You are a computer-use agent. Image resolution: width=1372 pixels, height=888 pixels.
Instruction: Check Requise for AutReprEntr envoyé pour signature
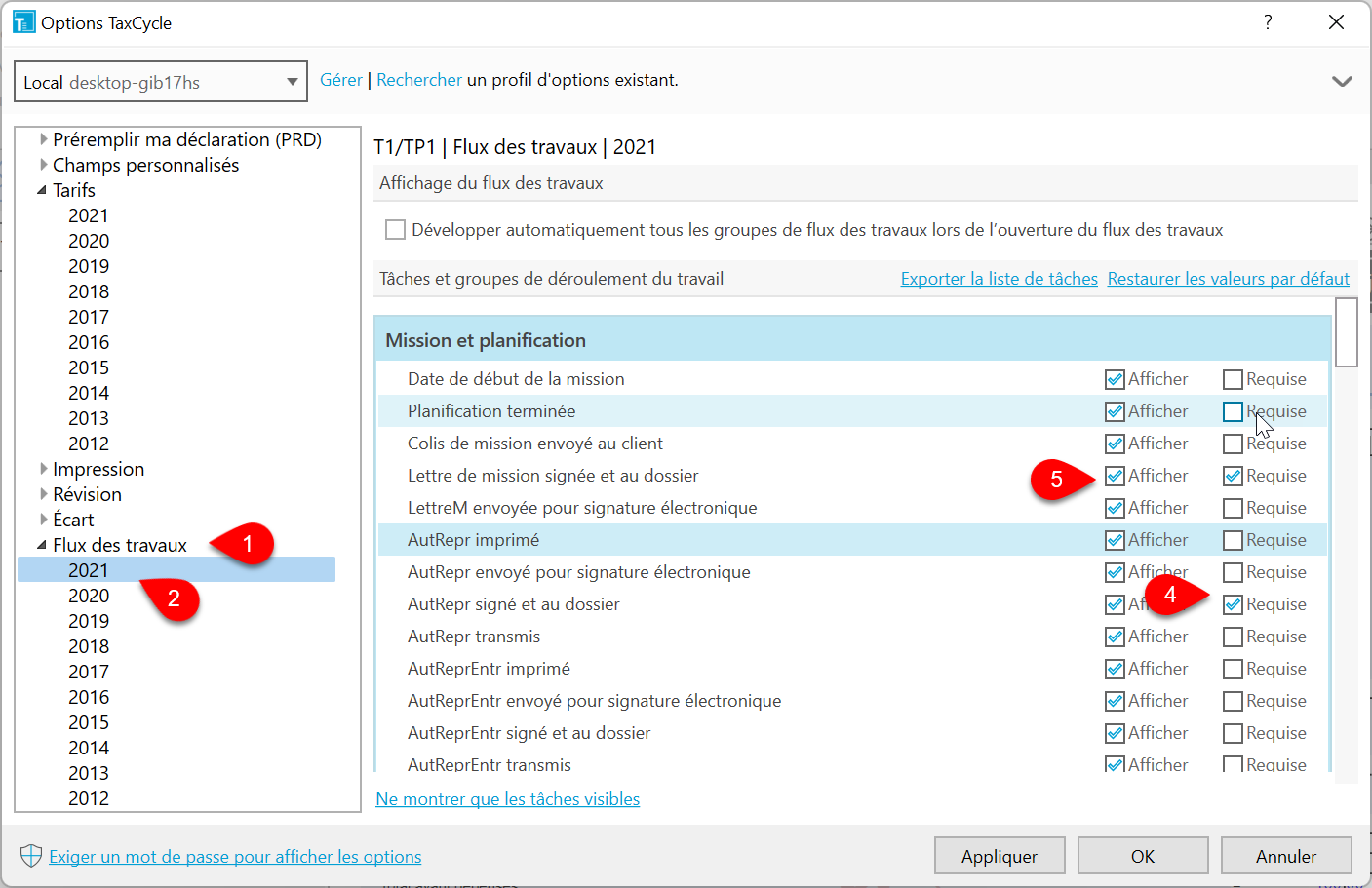tap(1233, 701)
